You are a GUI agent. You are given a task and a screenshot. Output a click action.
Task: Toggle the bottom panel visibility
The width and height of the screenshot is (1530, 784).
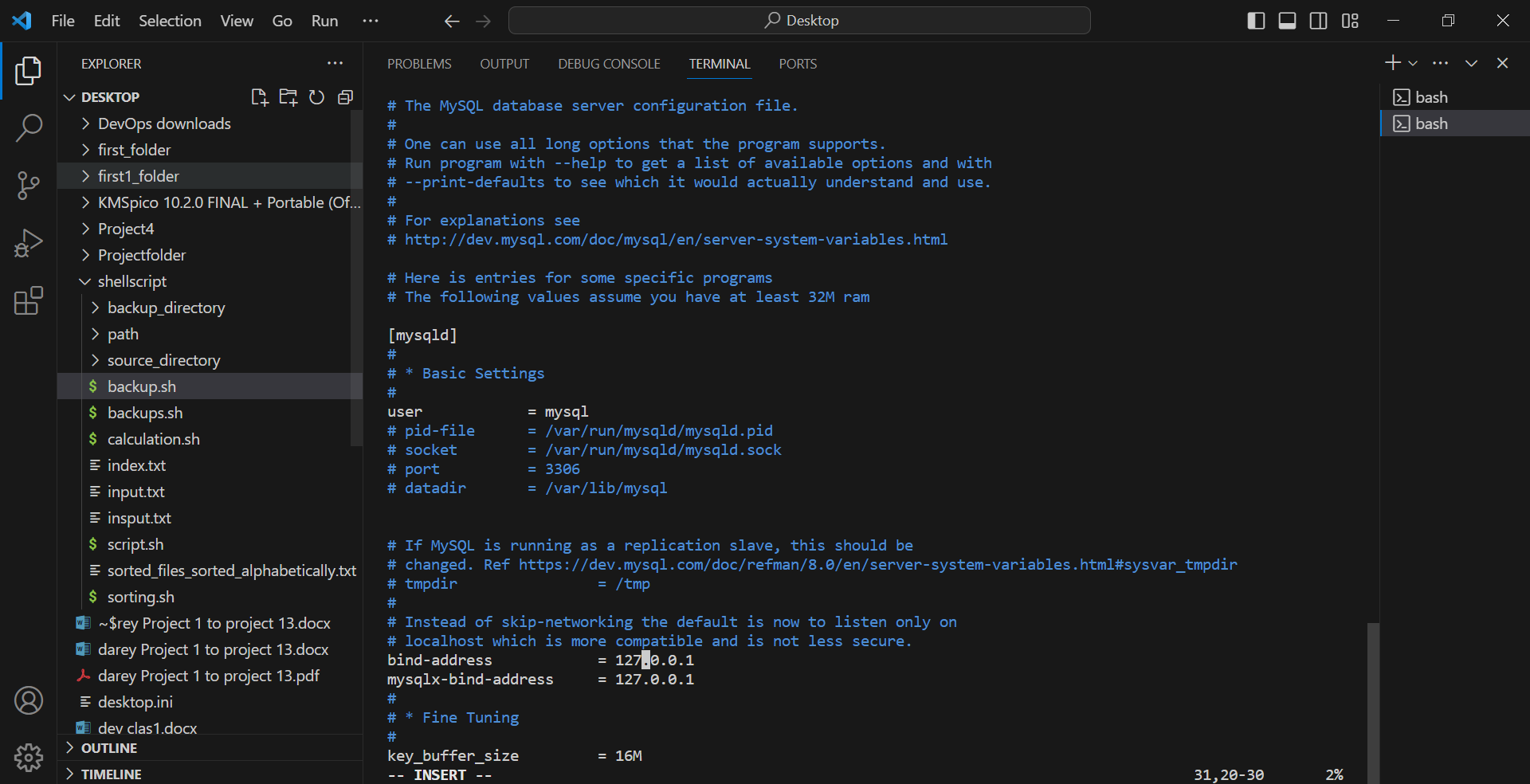pyautogui.click(x=1286, y=21)
